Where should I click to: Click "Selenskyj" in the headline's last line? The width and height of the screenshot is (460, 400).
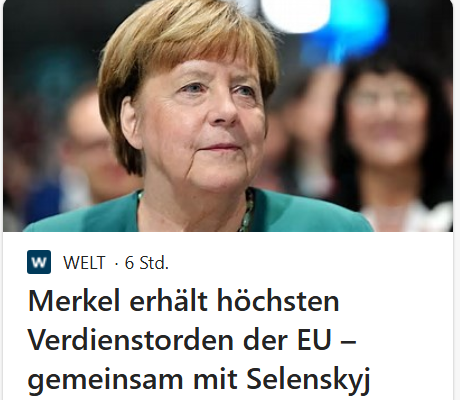pos(309,380)
